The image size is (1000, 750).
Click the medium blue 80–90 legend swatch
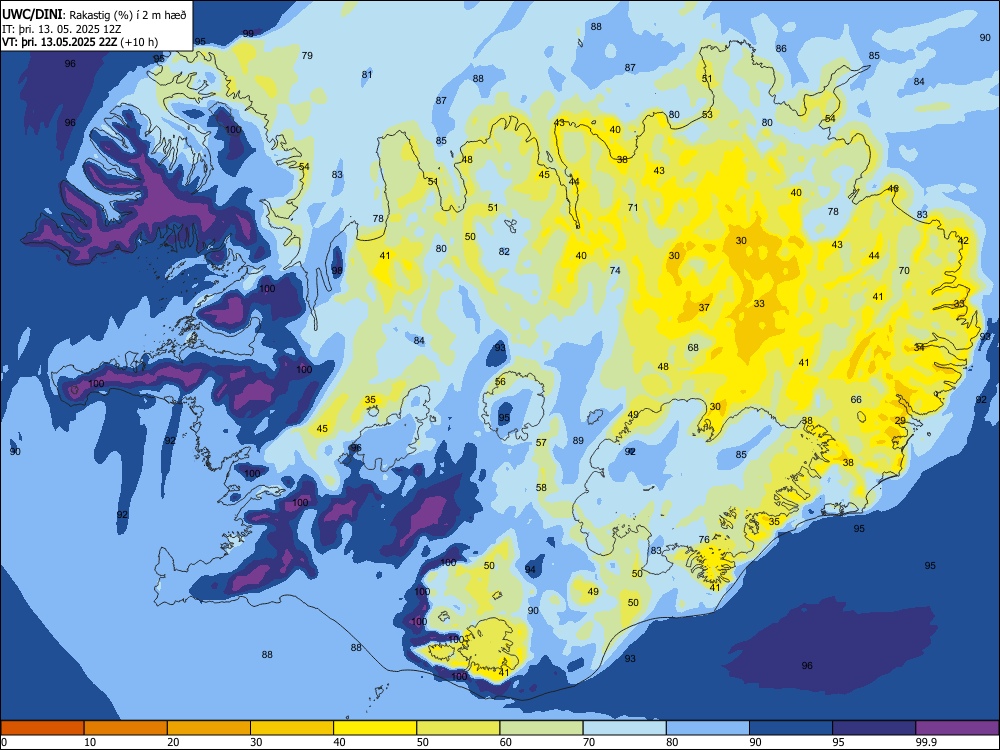click(x=707, y=728)
